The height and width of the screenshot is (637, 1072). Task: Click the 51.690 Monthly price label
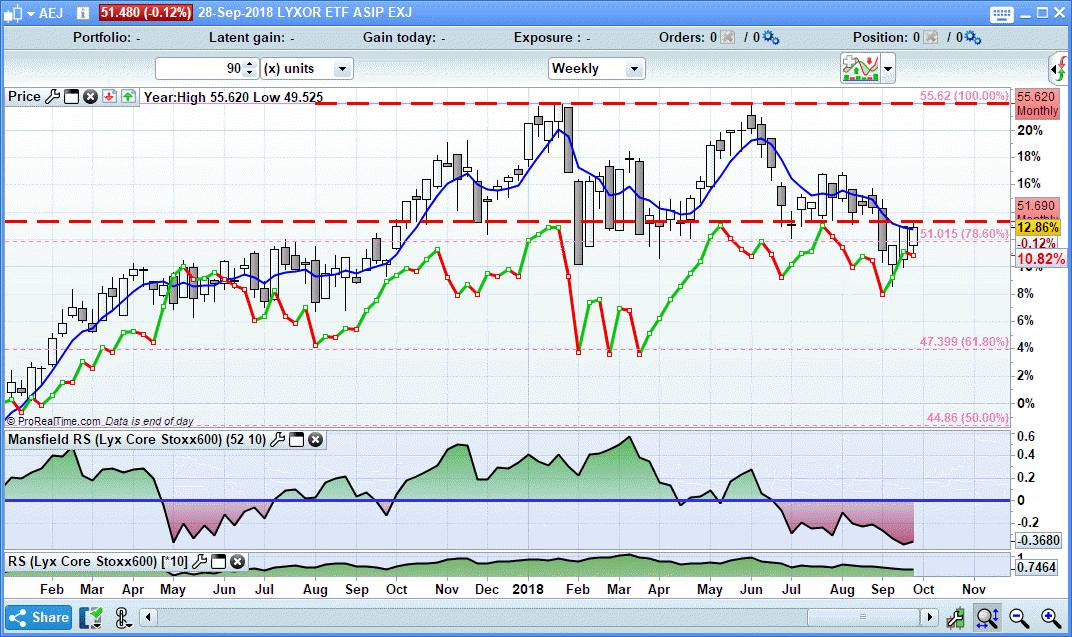click(x=1036, y=208)
